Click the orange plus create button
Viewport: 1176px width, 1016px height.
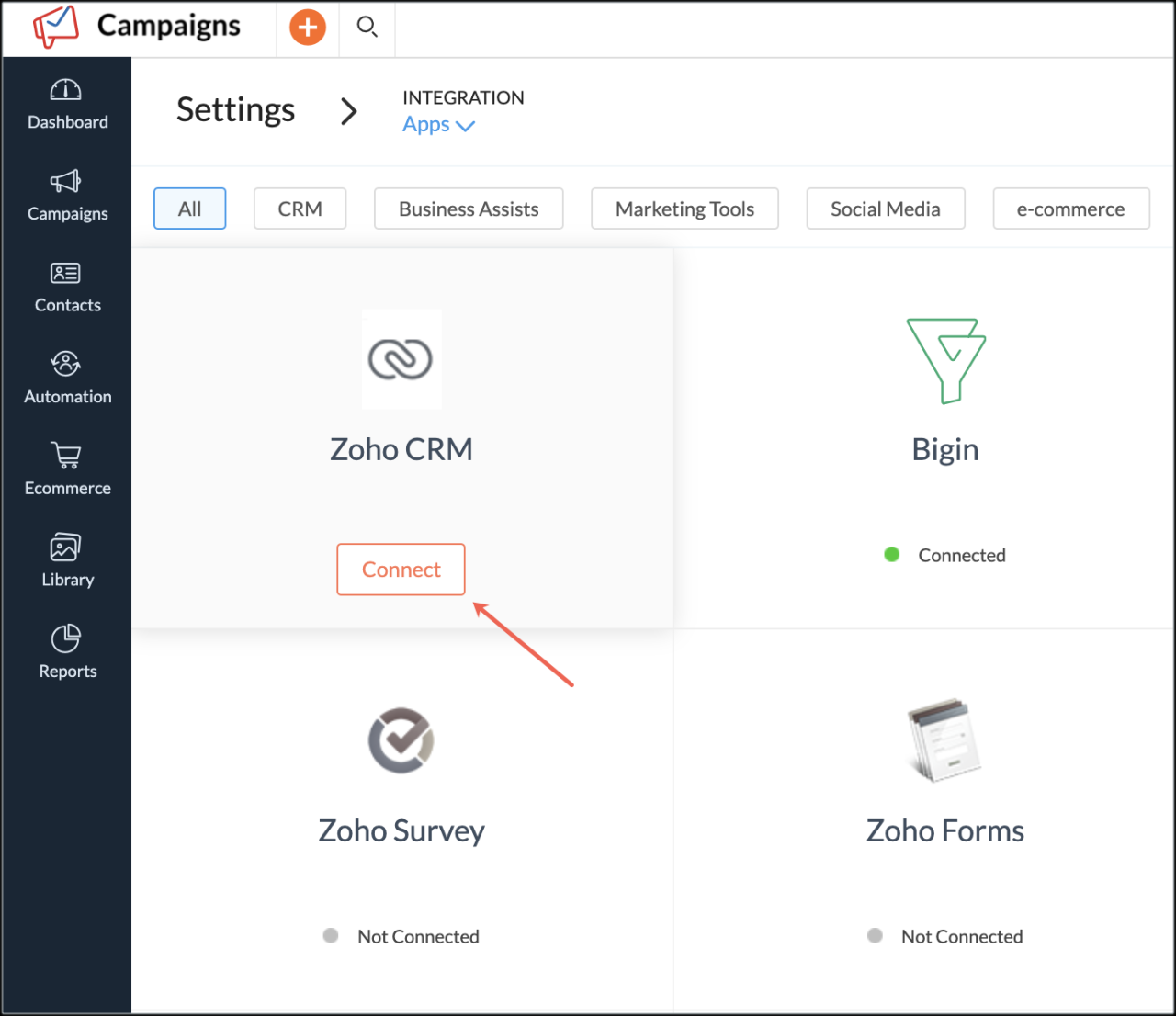point(308,28)
